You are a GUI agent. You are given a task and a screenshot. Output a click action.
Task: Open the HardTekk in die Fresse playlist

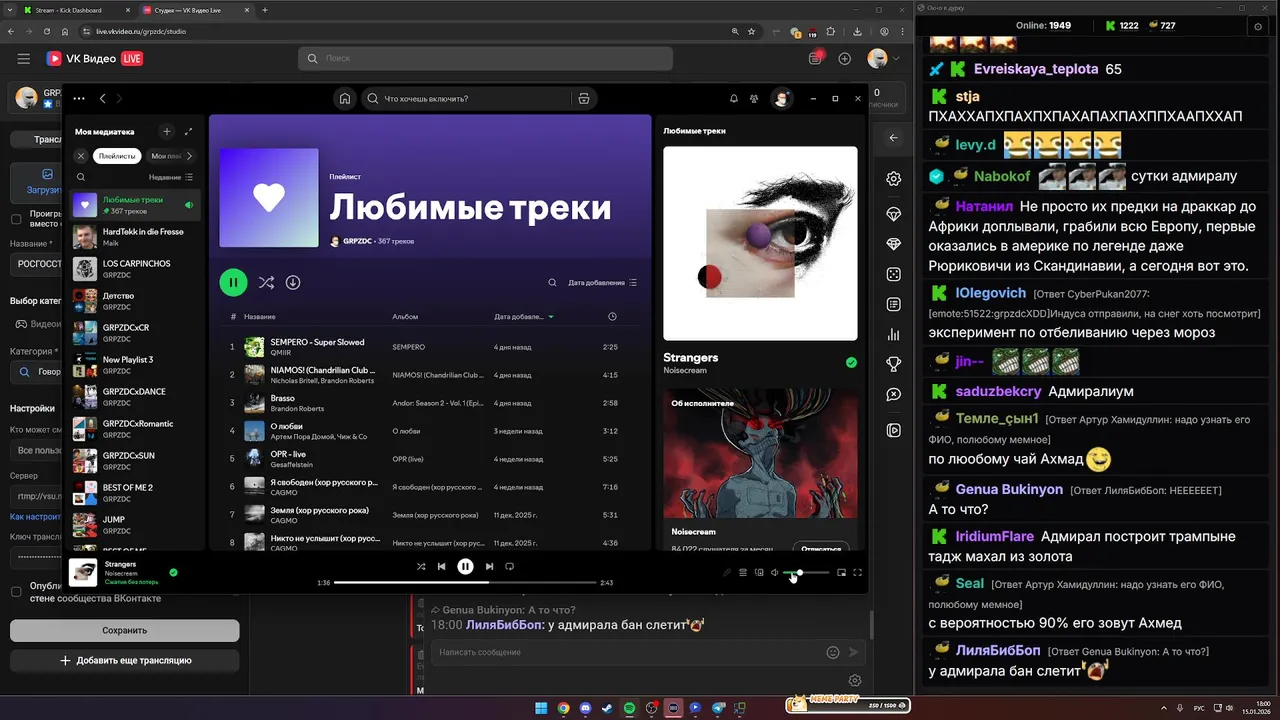tap(135, 237)
